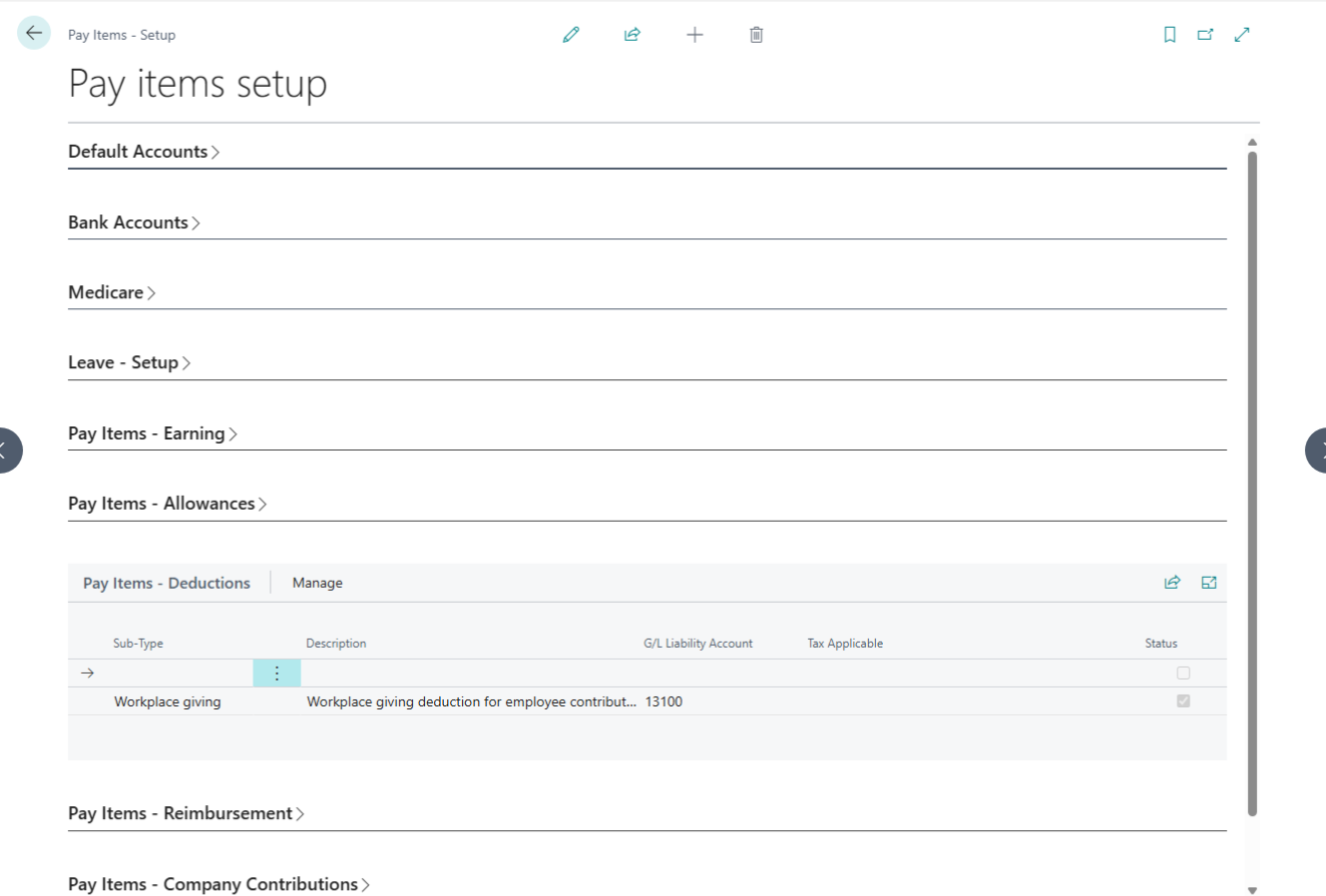Viewport: 1326px width, 896px height.
Task: Expand the page to full screen icon
Action: pos(1241,33)
